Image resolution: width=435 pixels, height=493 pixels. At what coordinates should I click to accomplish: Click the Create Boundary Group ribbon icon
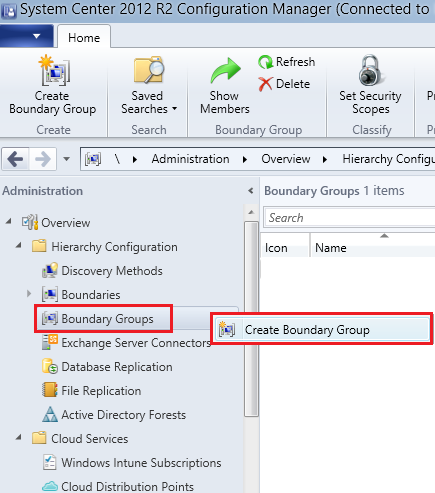point(54,70)
